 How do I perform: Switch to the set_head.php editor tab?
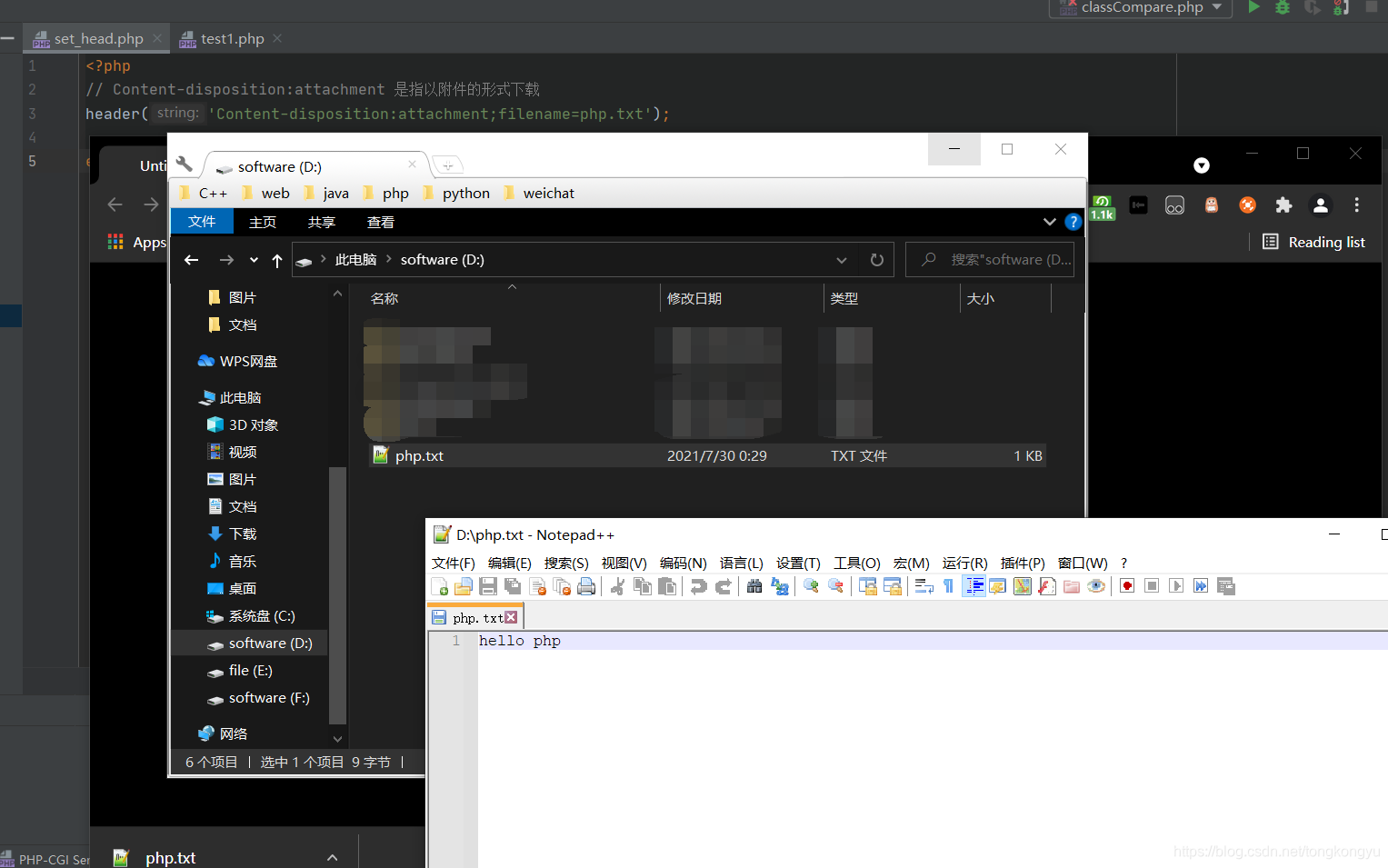pos(97,38)
